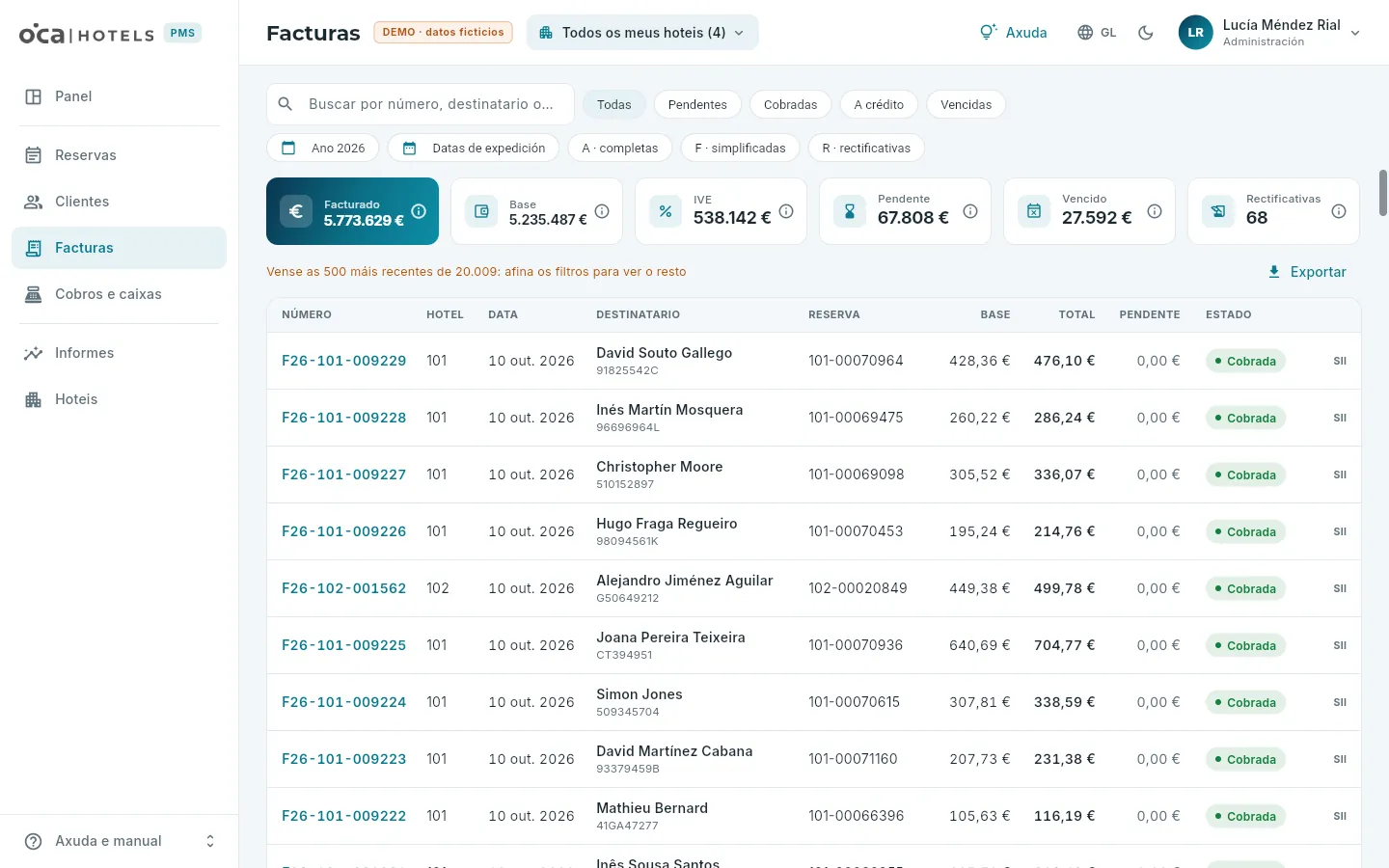This screenshot has height=868, width=1389.
Task: Click the globe language GL icon
Action: coord(1085,33)
